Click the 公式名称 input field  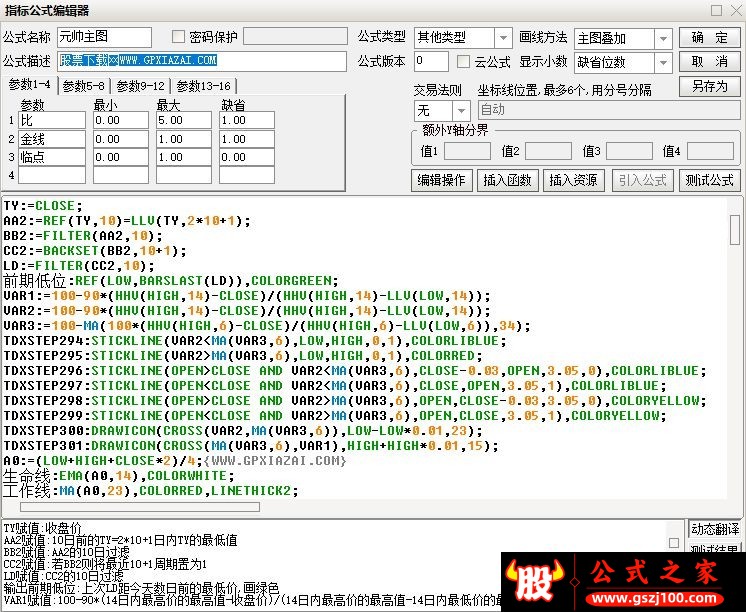104,37
